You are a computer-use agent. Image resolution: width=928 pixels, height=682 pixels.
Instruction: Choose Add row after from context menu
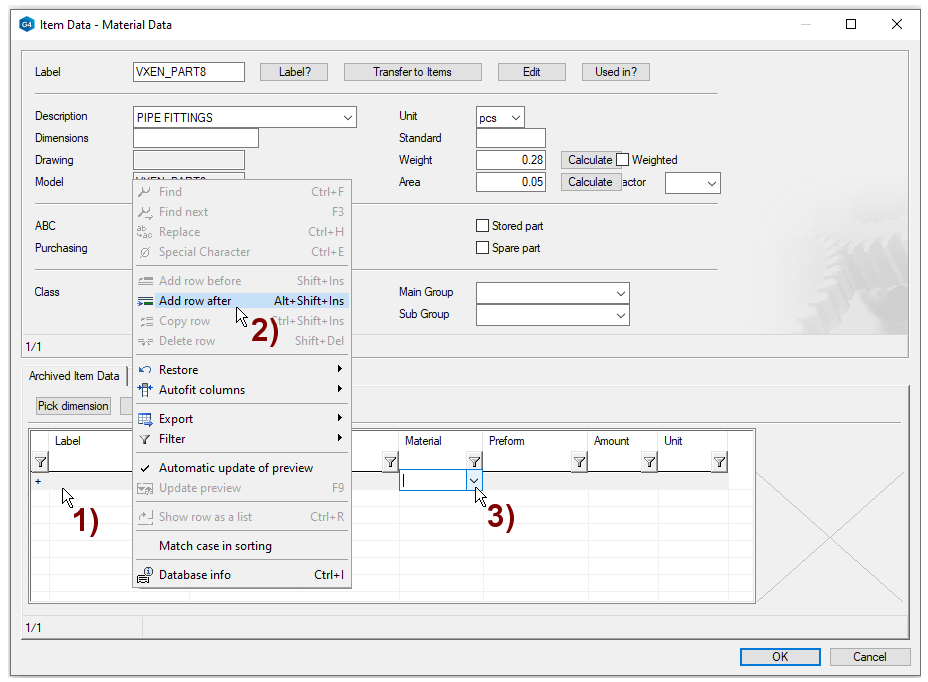[195, 301]
